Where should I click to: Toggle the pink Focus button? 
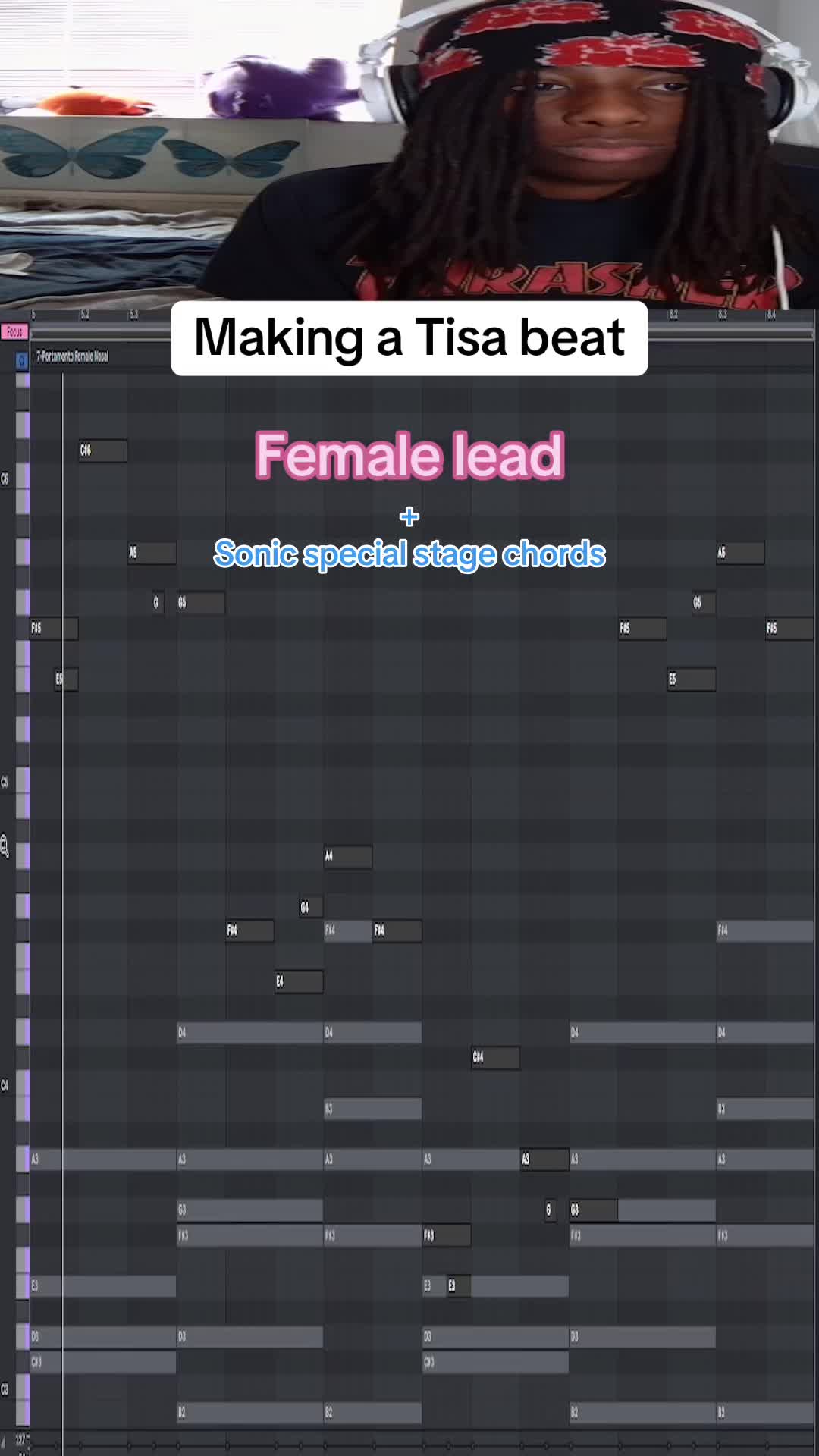pyautogui.click(x=14, y=331)
